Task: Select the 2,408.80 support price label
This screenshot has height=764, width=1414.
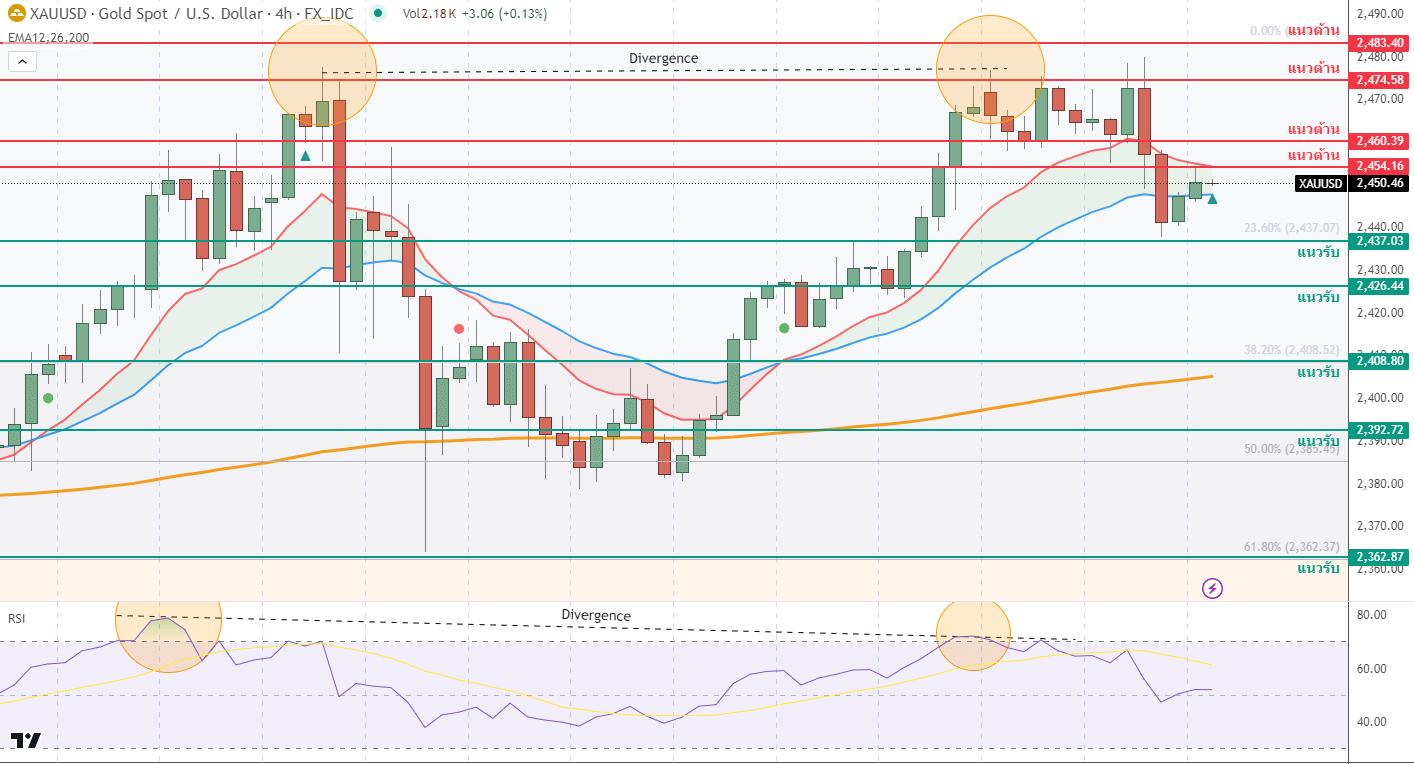Action: pos(1380,360)
